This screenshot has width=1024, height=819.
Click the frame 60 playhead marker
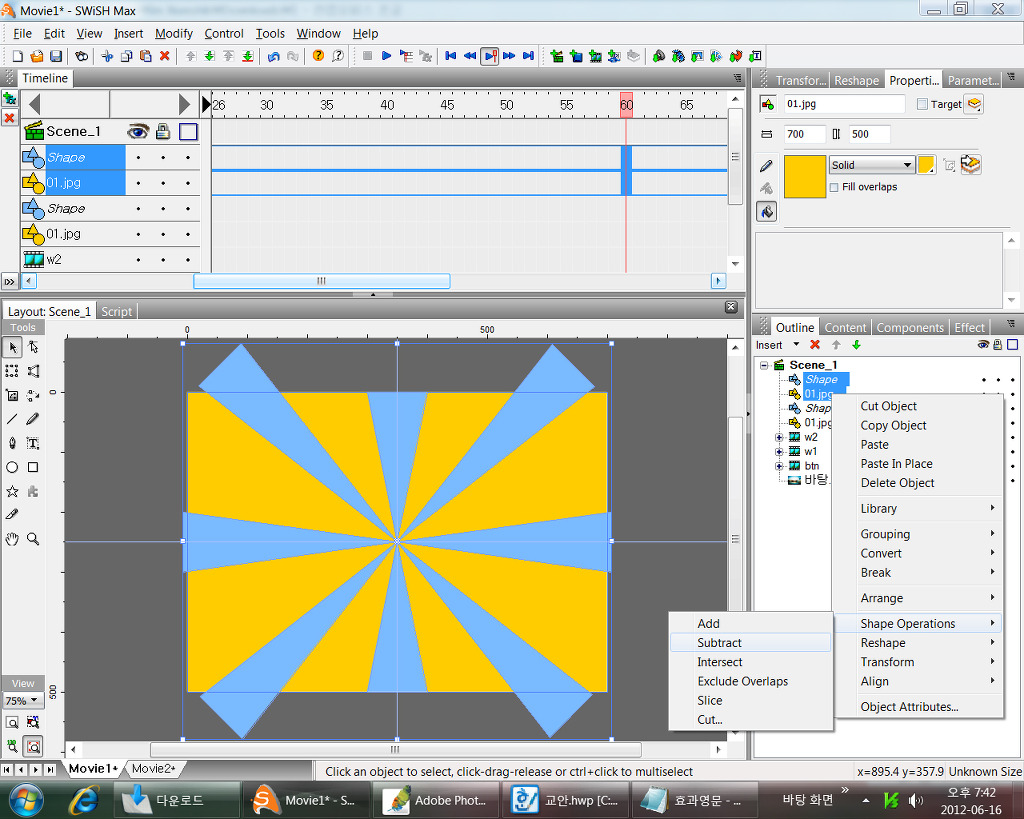click(626, 105)
